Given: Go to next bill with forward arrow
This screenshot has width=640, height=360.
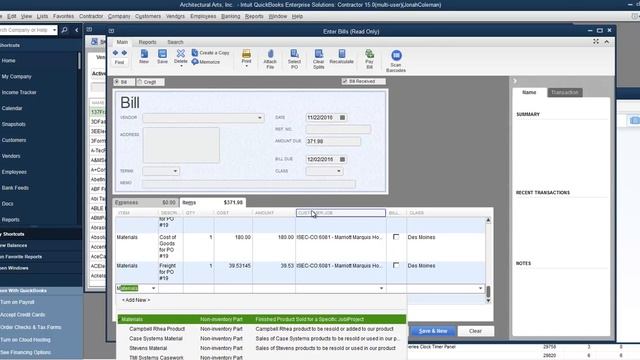Looking at the screenshot, I should tap(124, 53).
